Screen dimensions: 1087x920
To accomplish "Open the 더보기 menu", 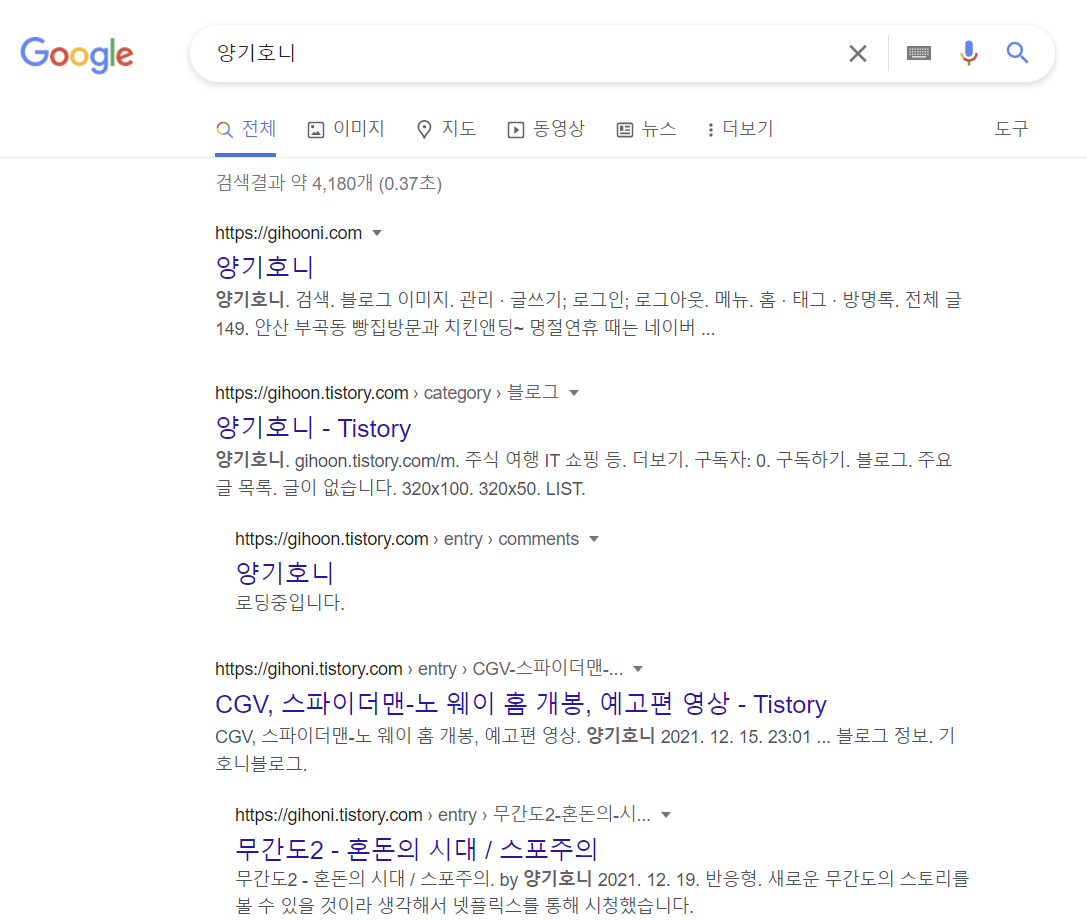I will coord(740,129).
